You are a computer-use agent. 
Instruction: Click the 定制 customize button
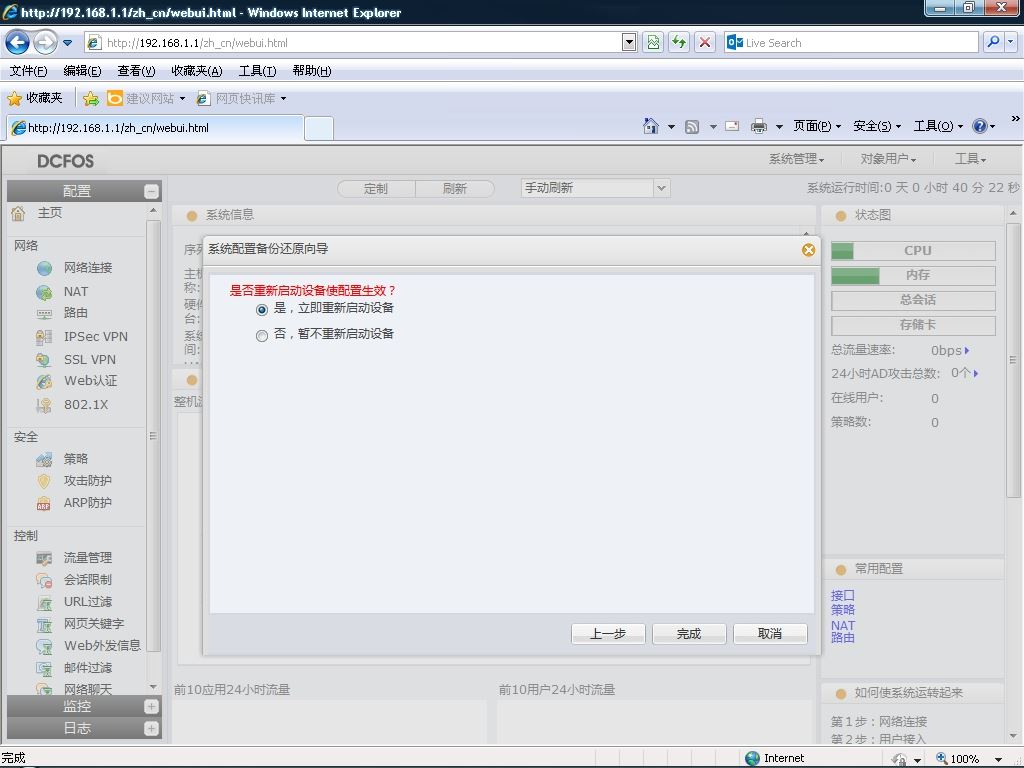click(x=376, y=189)
